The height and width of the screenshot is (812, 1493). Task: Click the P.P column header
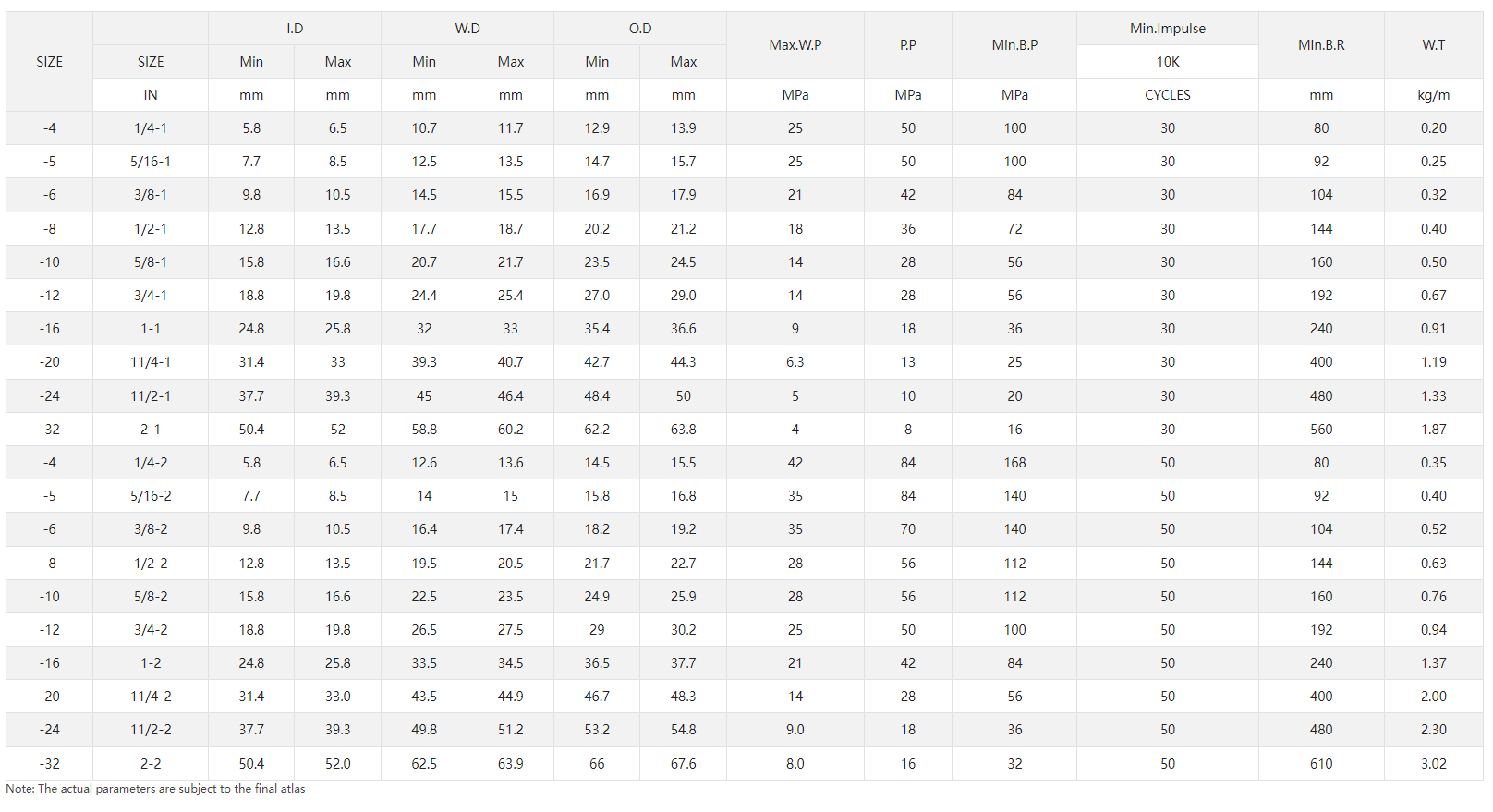[907, 45]
